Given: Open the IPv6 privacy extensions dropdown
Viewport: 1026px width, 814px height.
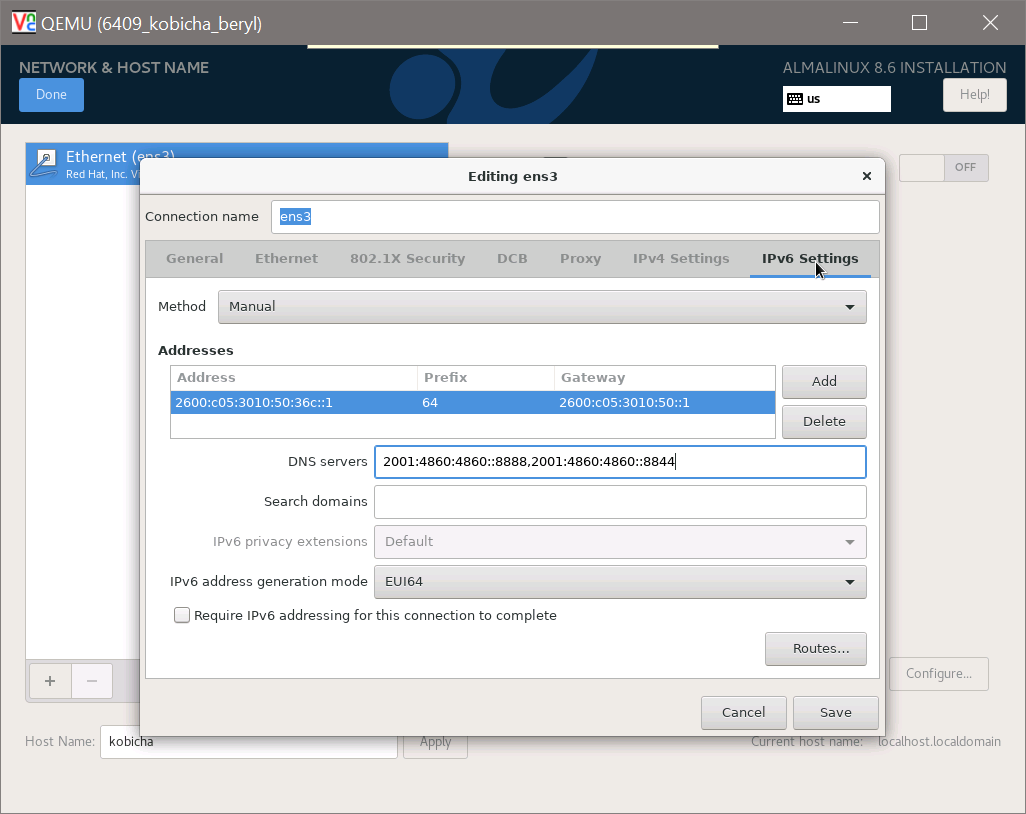Looking at the screenshot, I should coord(620,542).
